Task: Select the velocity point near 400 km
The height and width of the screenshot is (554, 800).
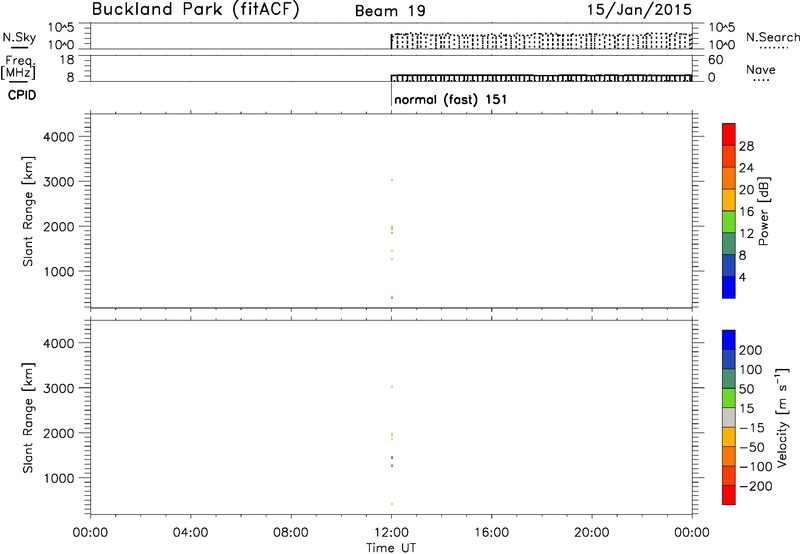Action: coord(392,504)
